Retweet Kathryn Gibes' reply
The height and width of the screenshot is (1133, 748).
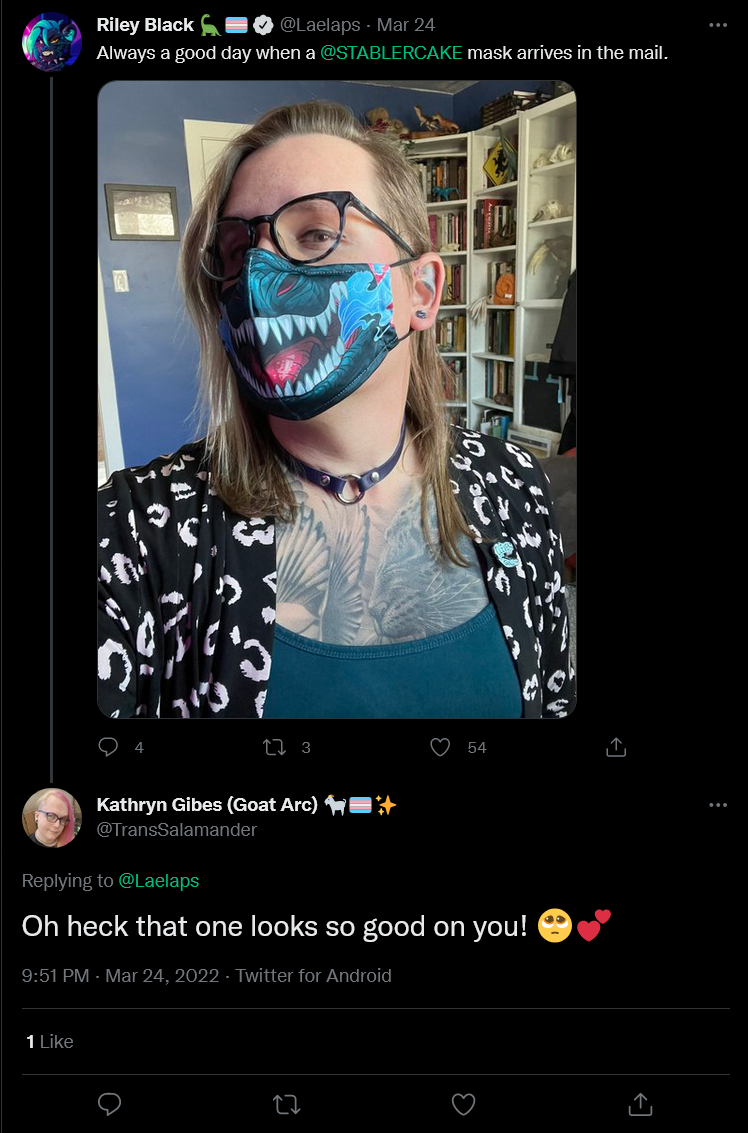tap(286, 1104)
